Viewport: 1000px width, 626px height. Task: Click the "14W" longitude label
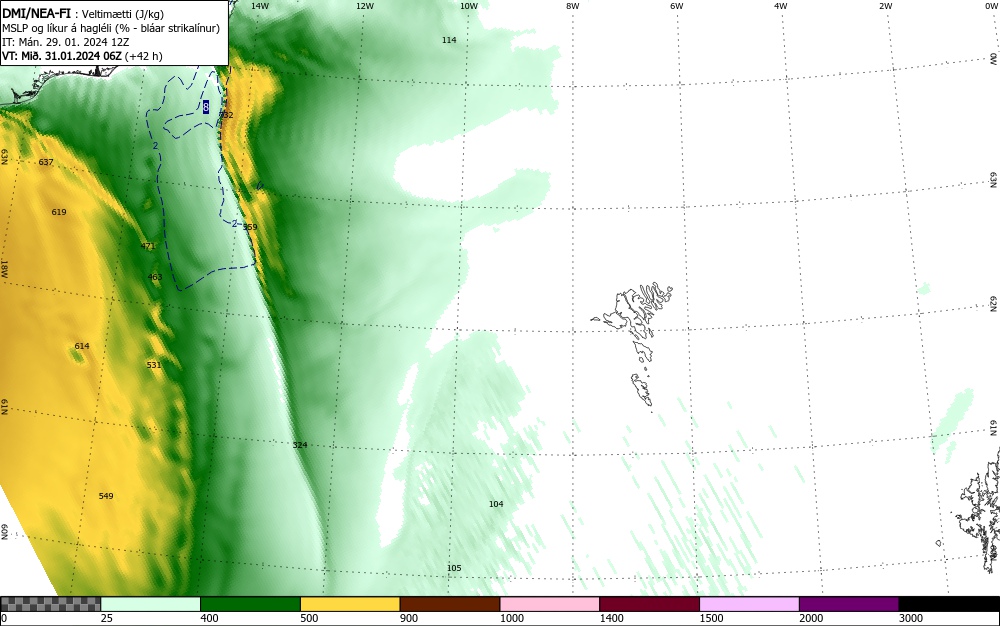coord(260,6)
